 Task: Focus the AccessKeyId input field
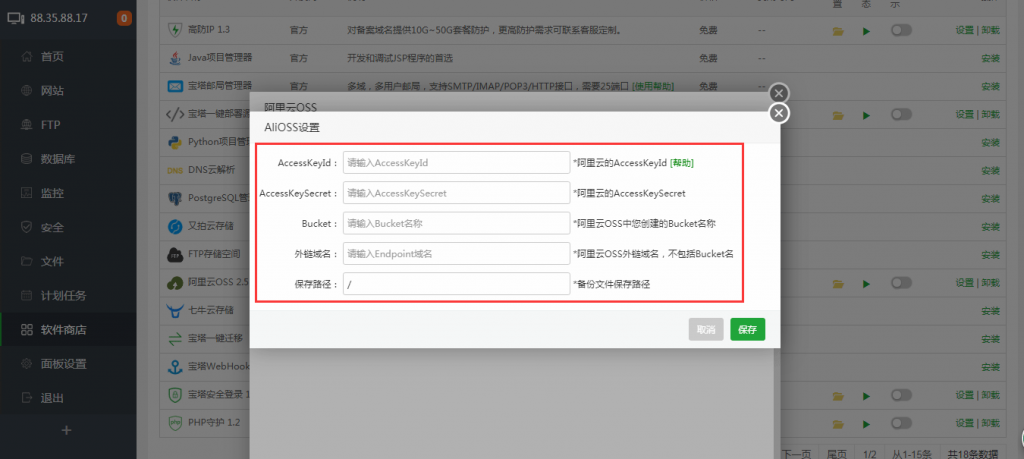click(x=456, y=163)
